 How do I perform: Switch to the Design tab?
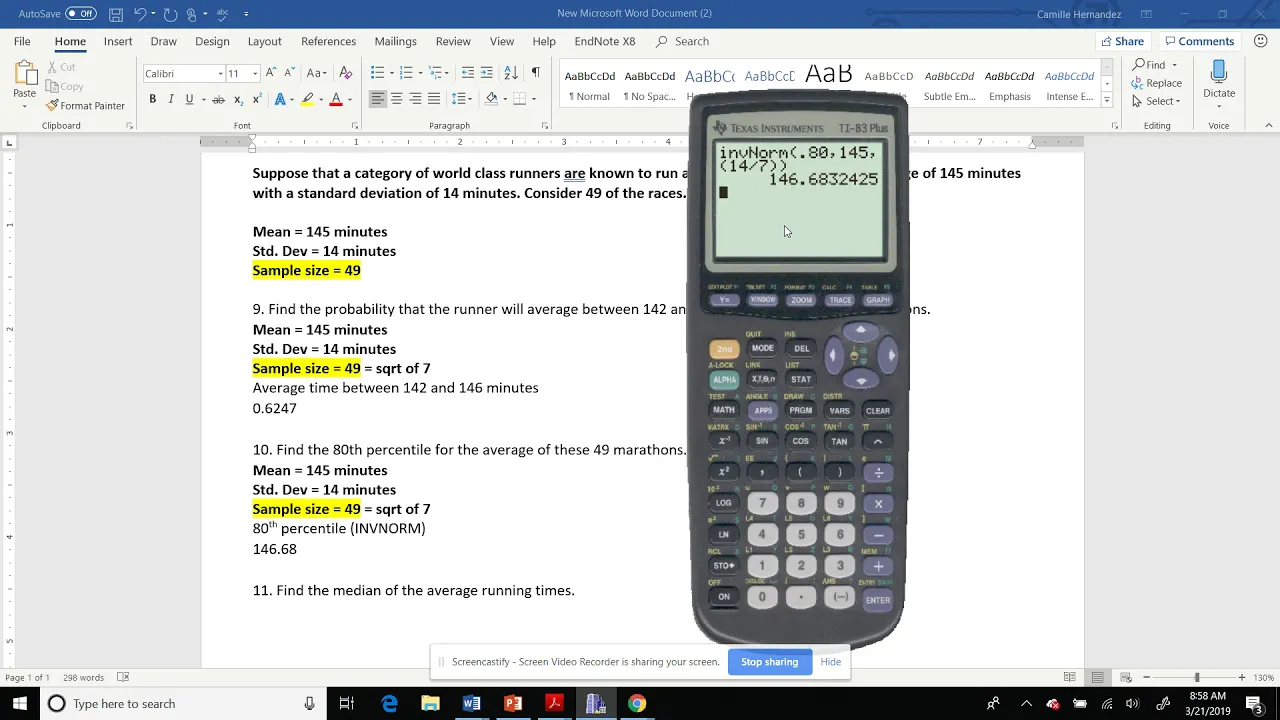212,41
